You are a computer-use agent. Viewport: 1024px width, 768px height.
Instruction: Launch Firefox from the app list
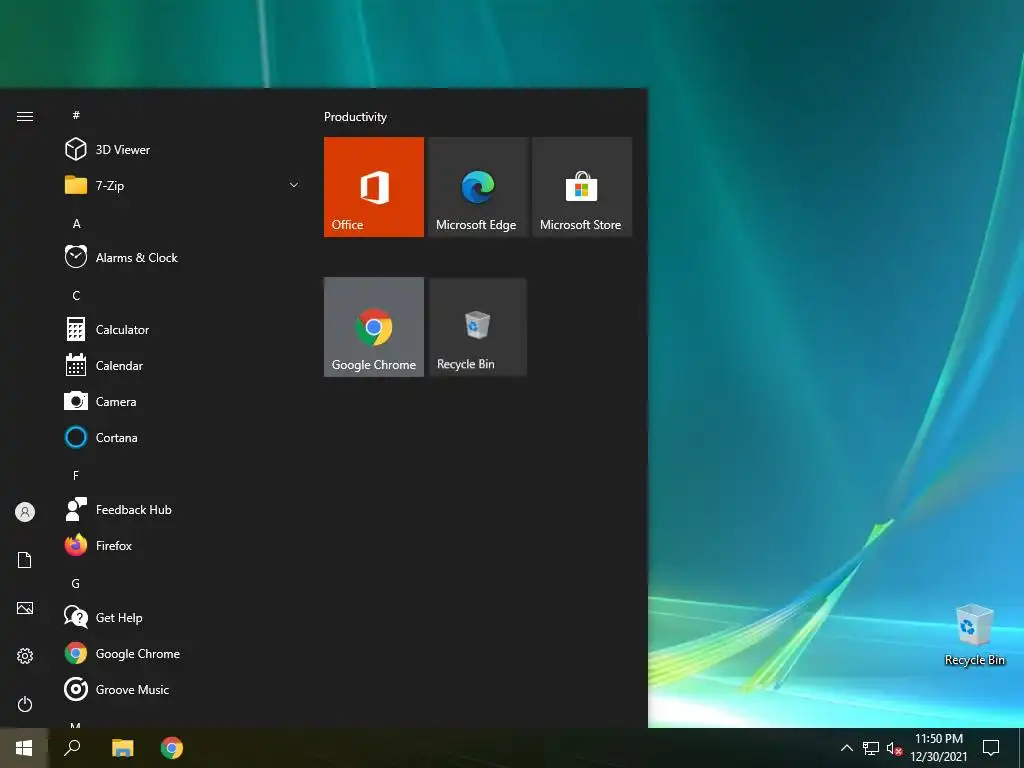[x=183, y=545]
